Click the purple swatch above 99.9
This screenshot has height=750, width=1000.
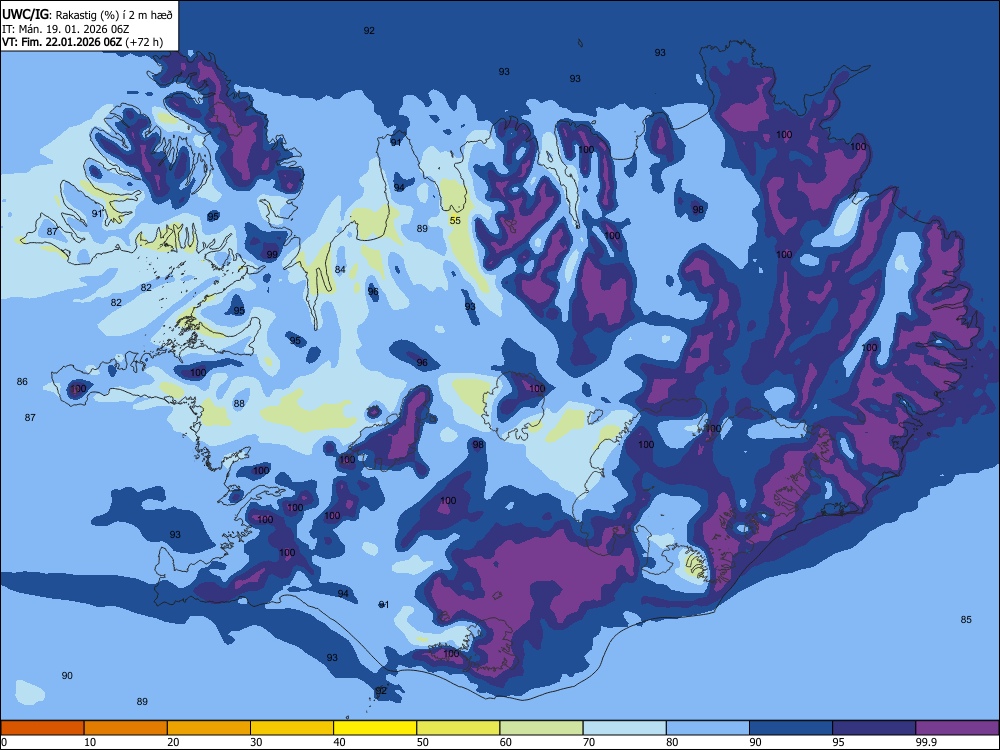click(957, 728)
